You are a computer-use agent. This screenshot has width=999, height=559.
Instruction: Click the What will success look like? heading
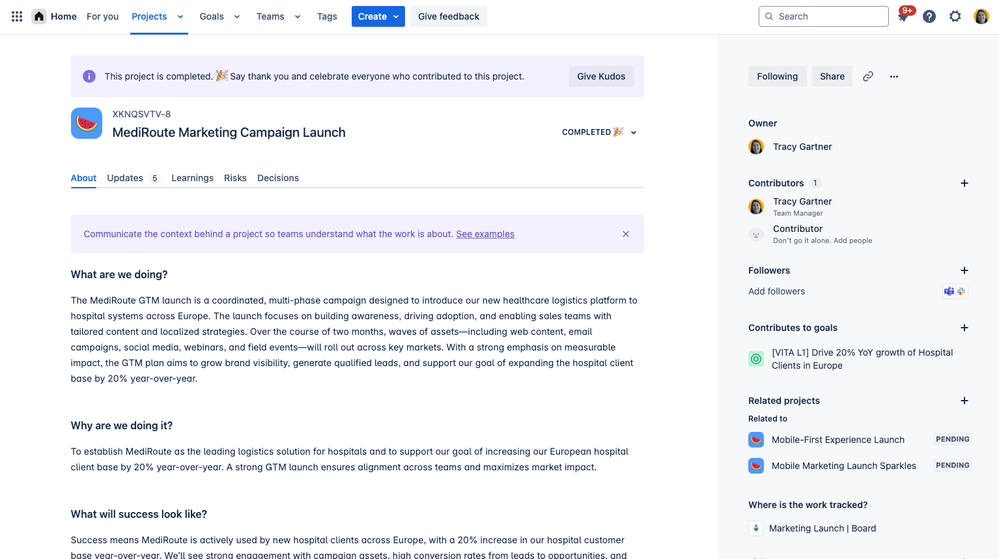pyautogui.click(x=139, y=514)
